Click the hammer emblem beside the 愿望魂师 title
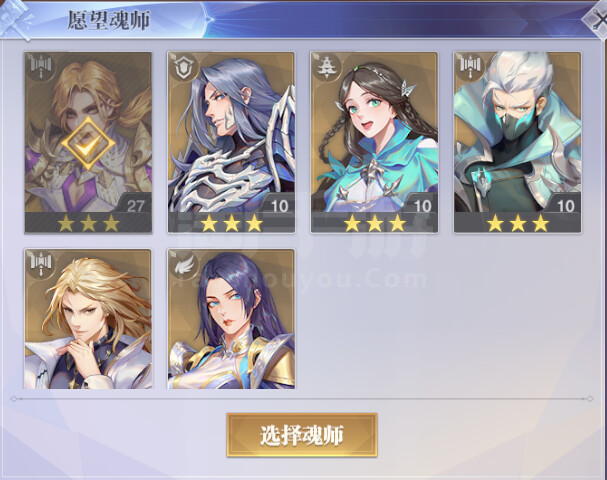Viewport: 607px width, 480px height. coord(15,20)
